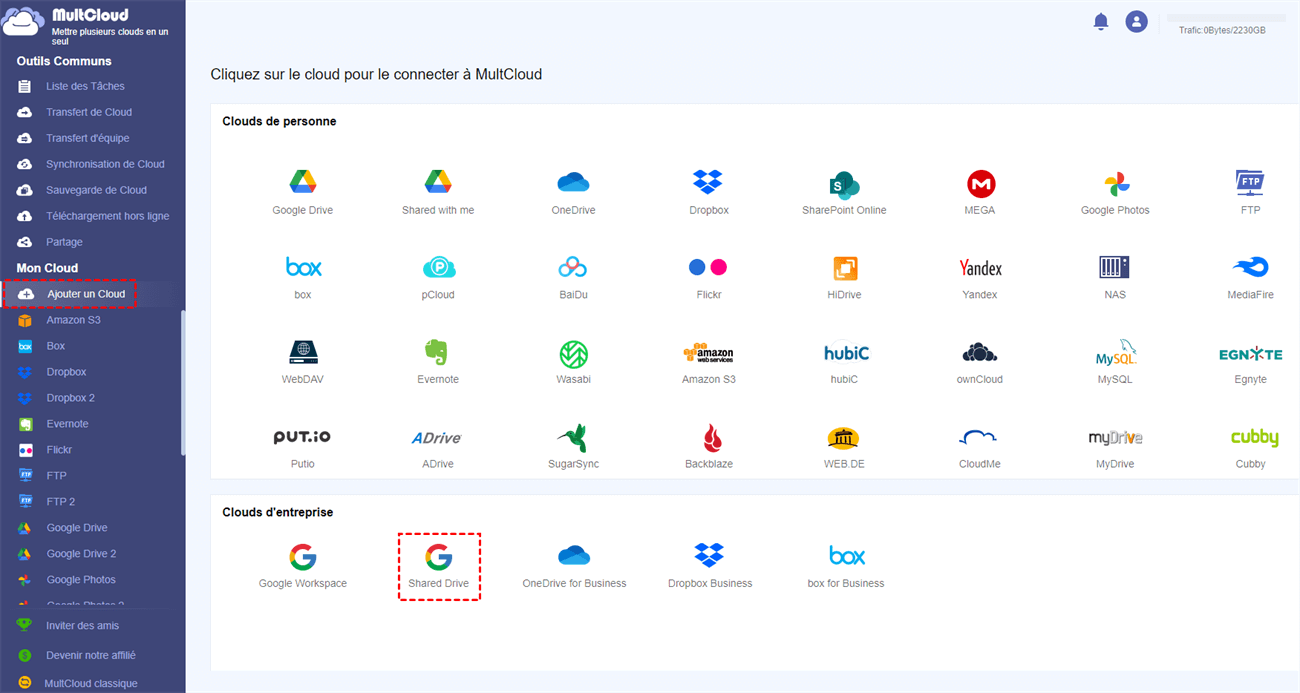
Task: Choose the Shared with me cloud icon
Action: coord(438,182)
